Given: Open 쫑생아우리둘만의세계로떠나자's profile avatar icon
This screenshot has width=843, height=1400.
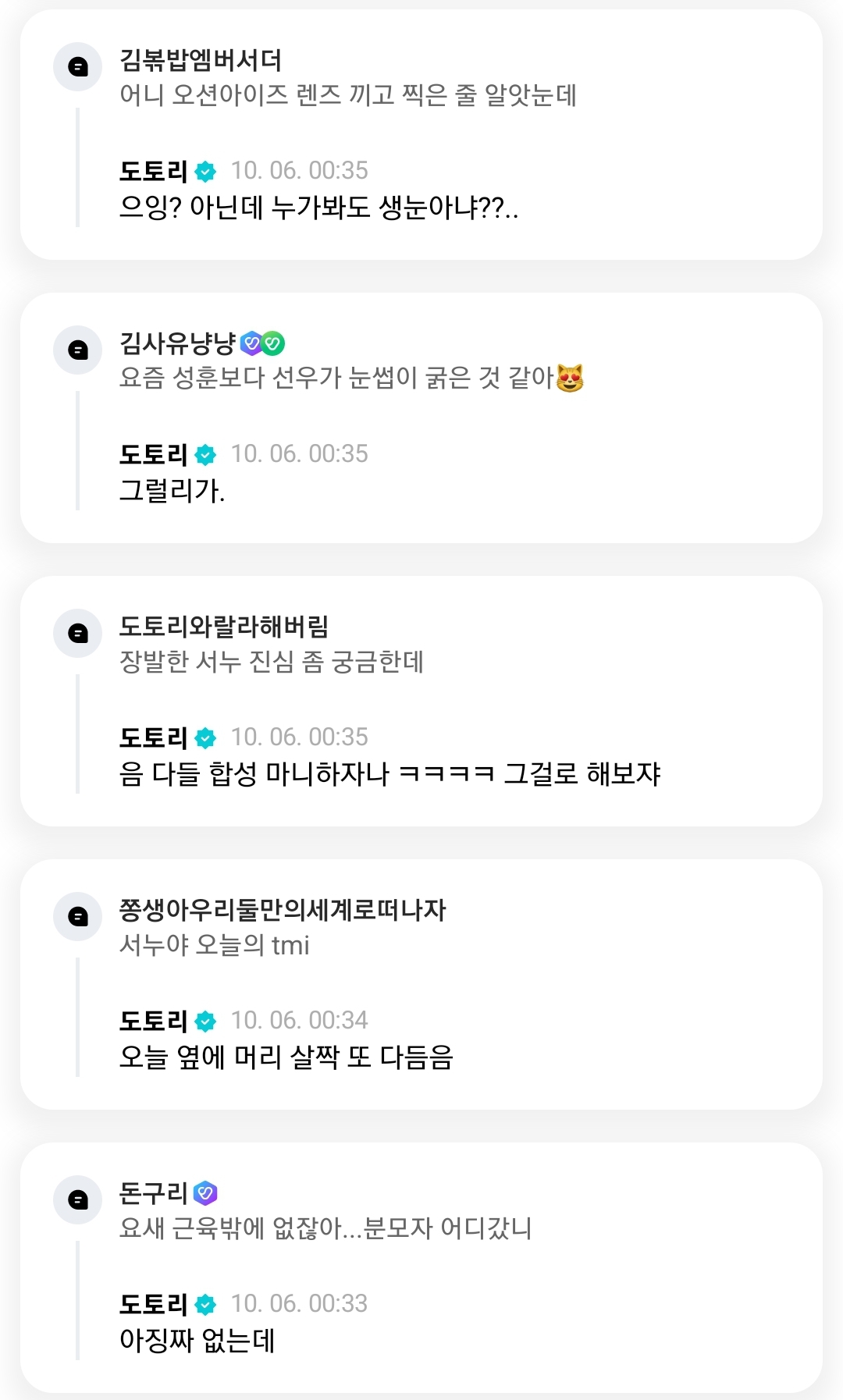Looking at the screenshot, I should (x=78, y=917).
